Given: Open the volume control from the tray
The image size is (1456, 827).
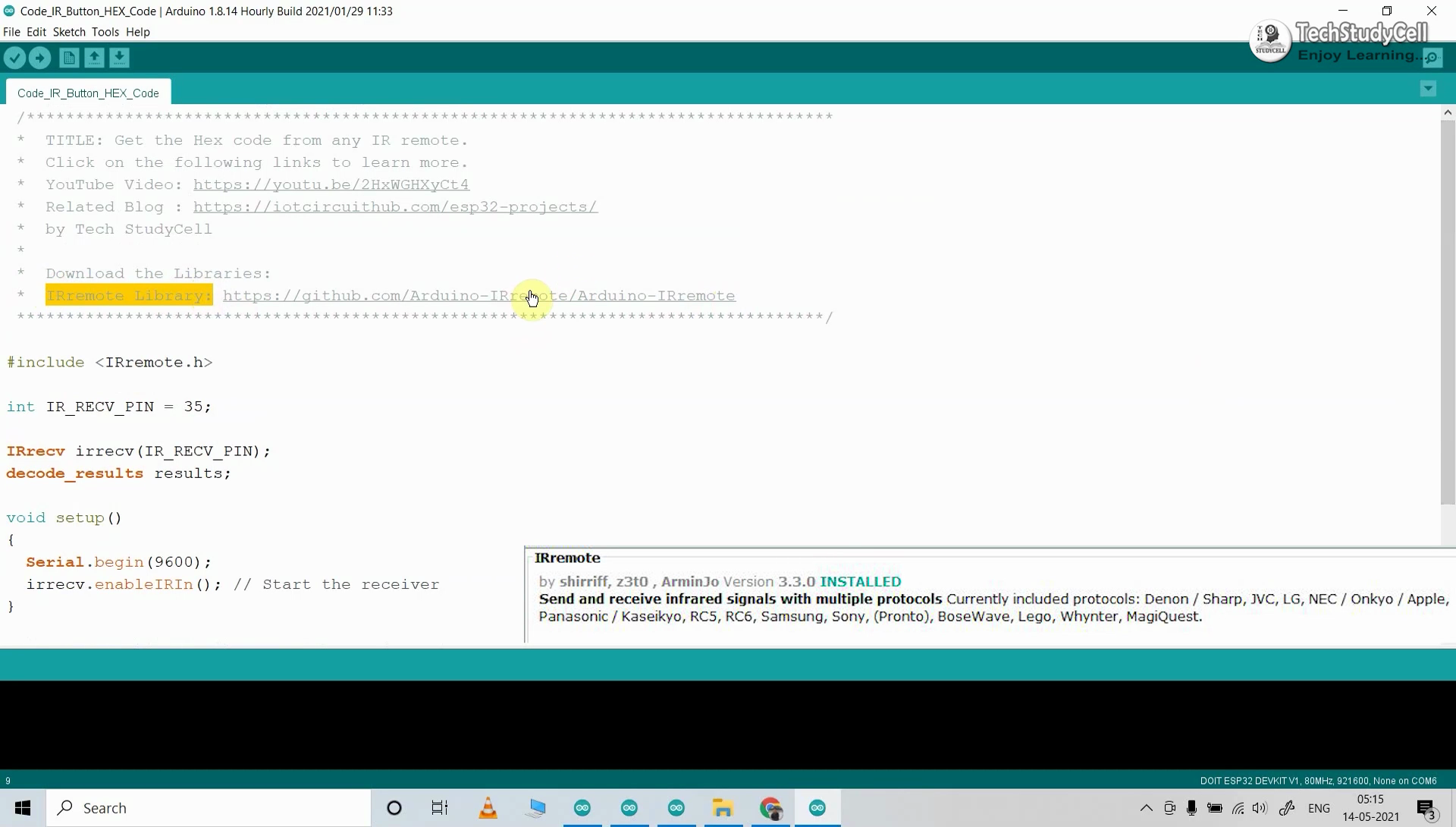Looking at the screenshot, I should point(1260,807).
